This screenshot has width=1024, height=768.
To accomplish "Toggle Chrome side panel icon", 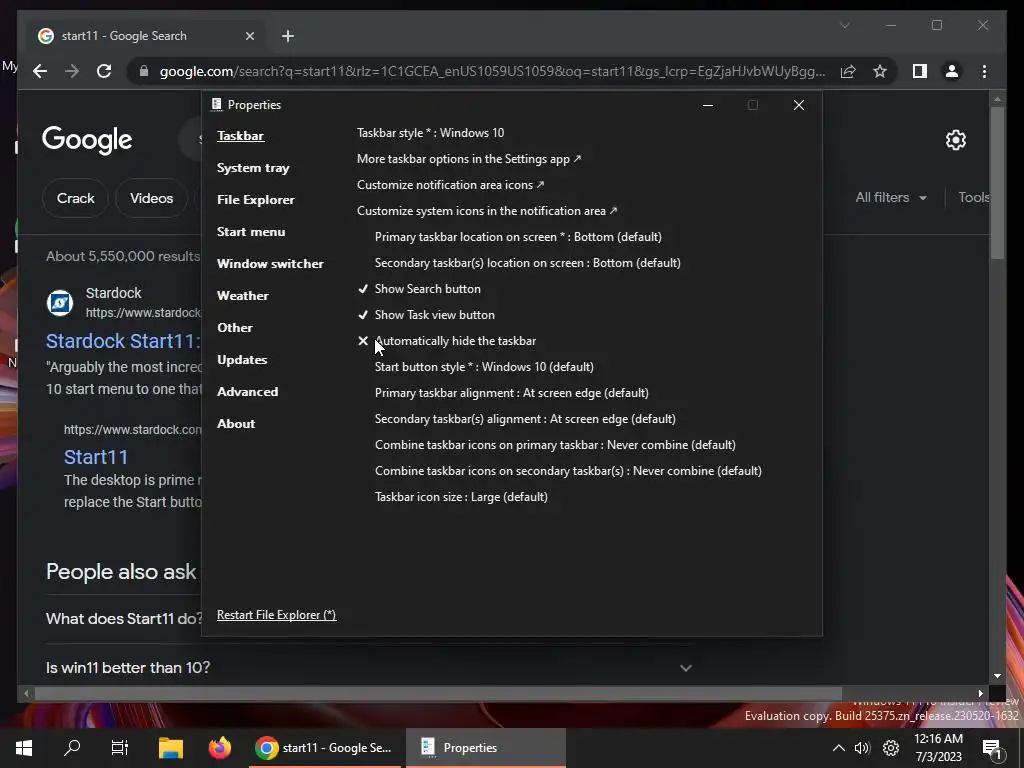I will (920, 71).
